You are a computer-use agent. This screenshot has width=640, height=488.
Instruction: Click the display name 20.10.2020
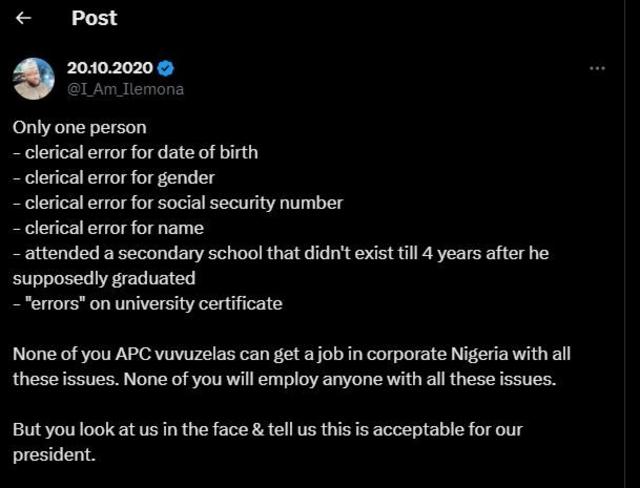point(110,68)
